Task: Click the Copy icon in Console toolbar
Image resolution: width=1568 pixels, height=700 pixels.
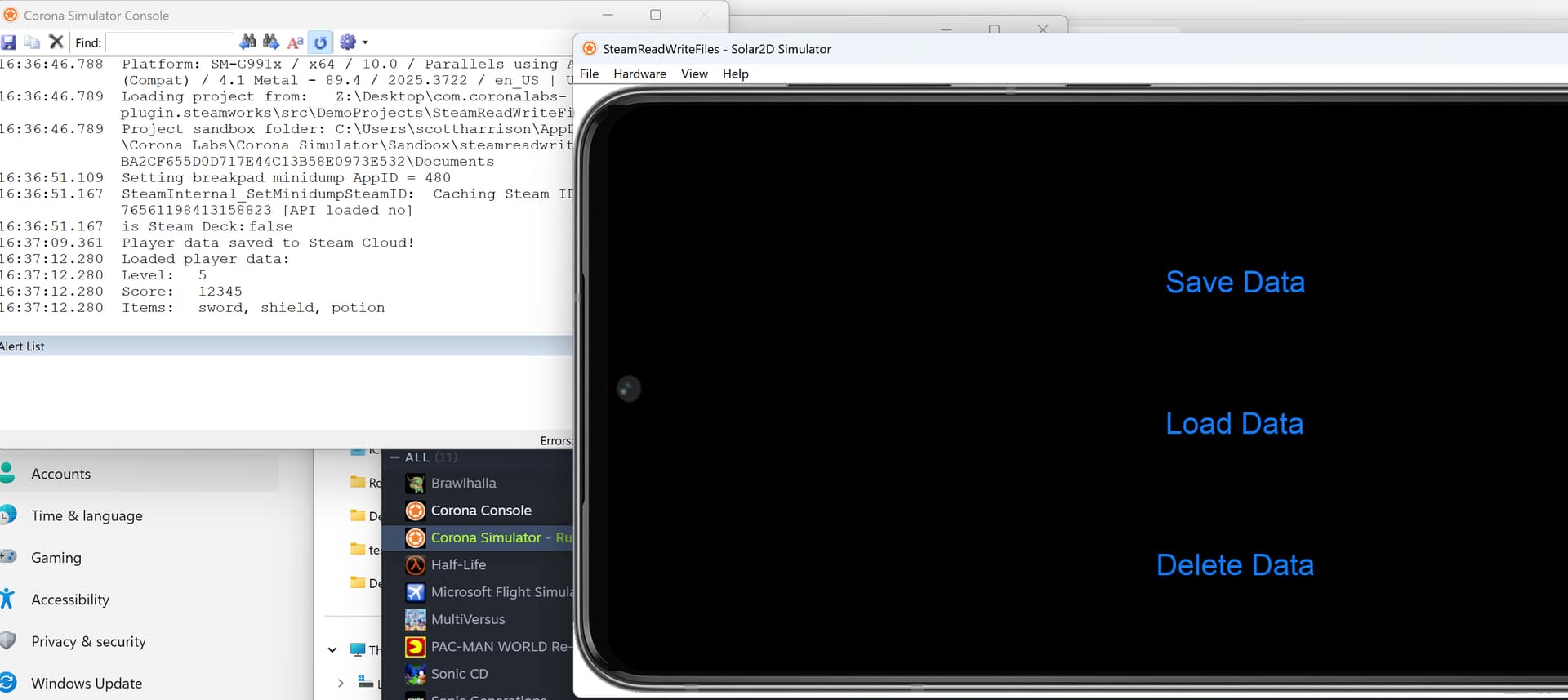Action: point(32,42)
